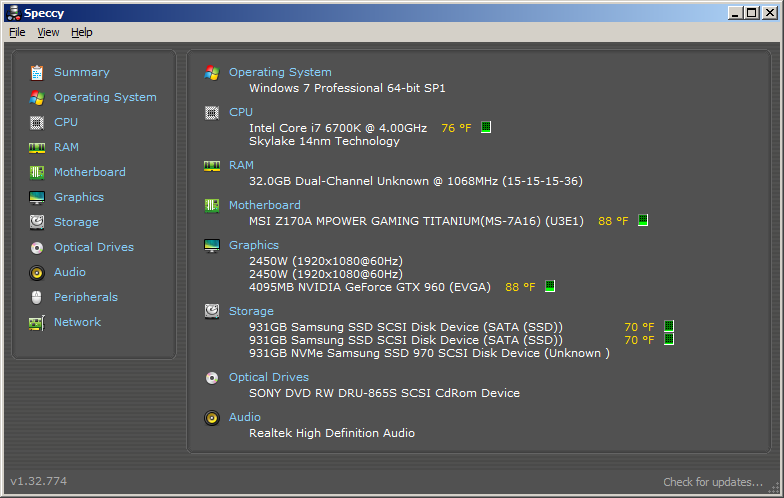Click temperature indicator of second Samsung SSD row
The height and width of the screenshot is (498, 784).
(x=669, y=339)
